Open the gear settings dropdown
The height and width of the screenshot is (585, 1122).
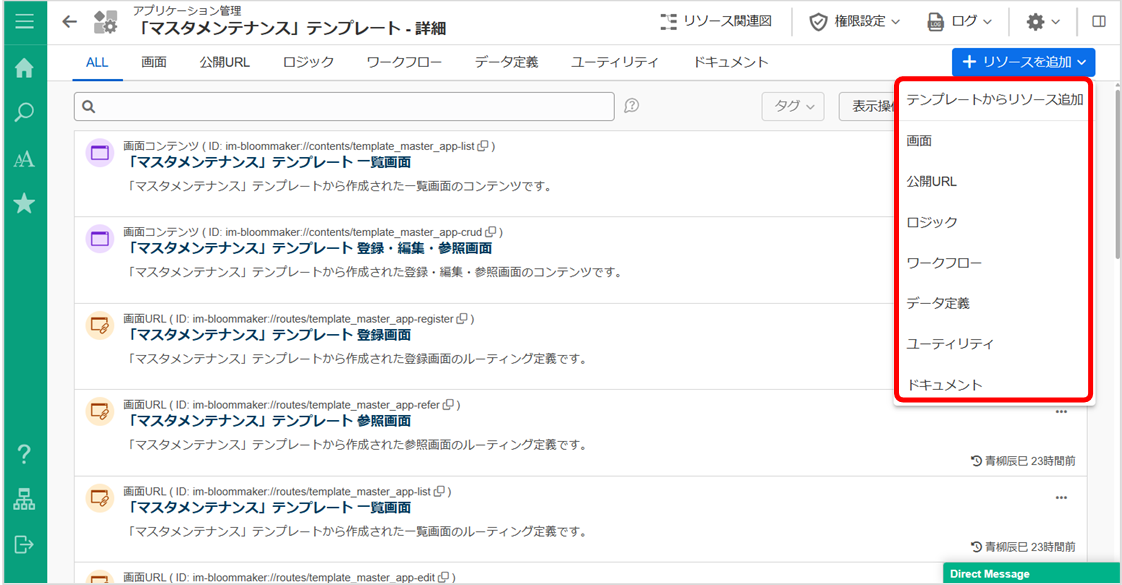1043,21
